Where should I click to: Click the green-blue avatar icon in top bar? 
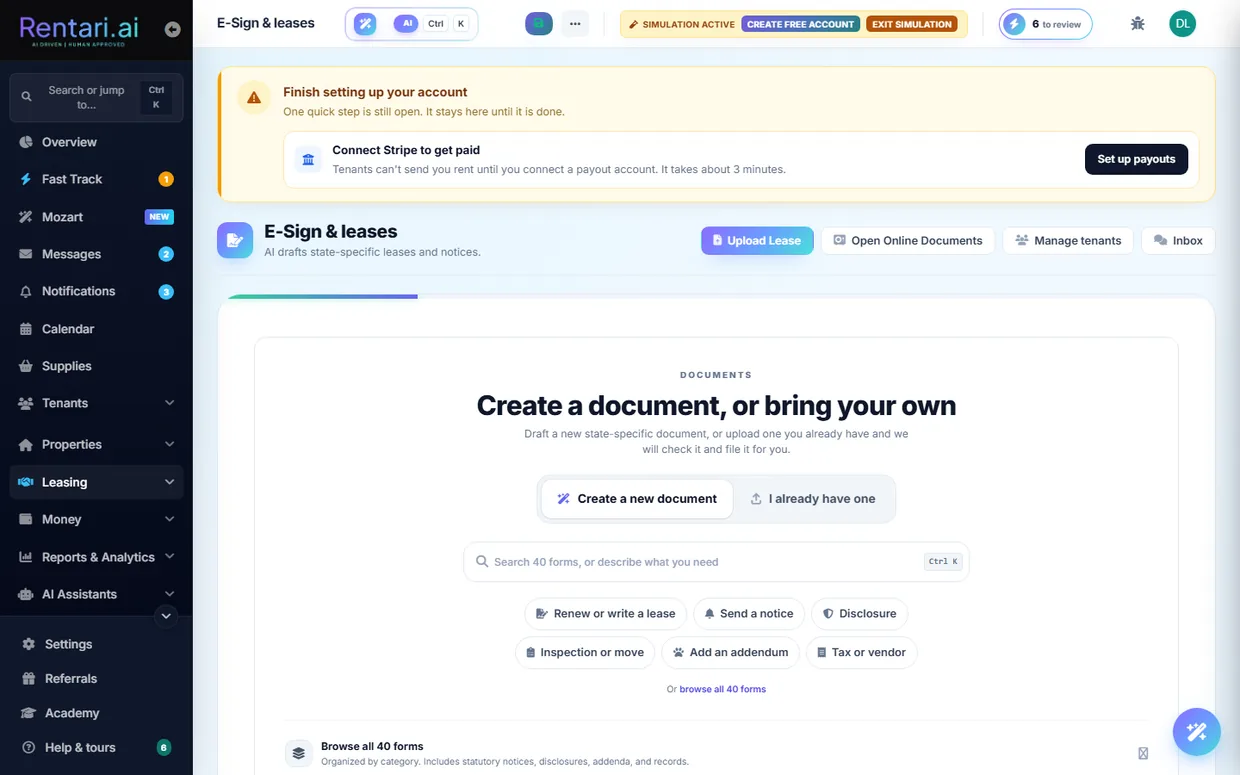(539, 24)
